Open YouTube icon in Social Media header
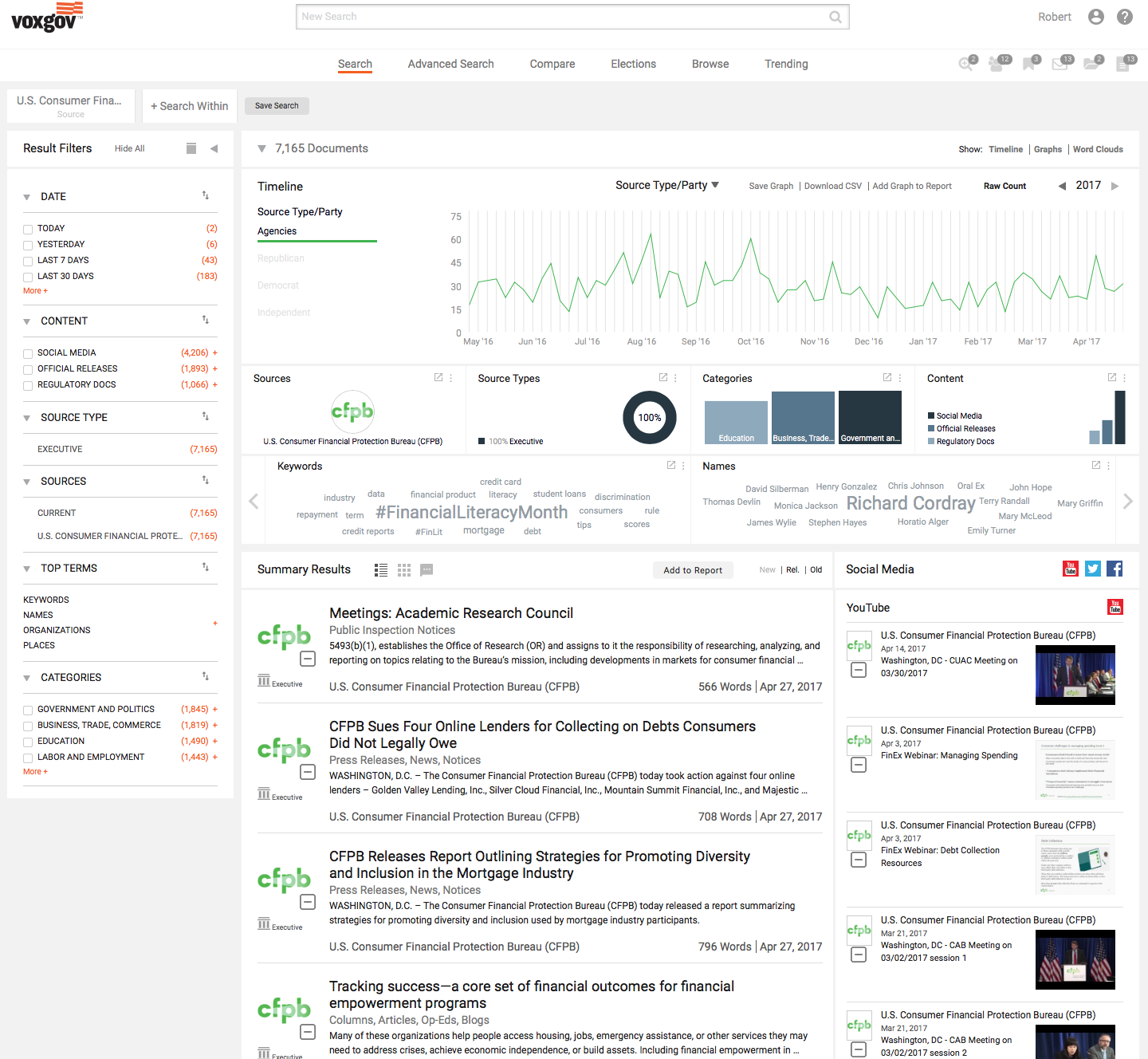 pos(1071,569)
